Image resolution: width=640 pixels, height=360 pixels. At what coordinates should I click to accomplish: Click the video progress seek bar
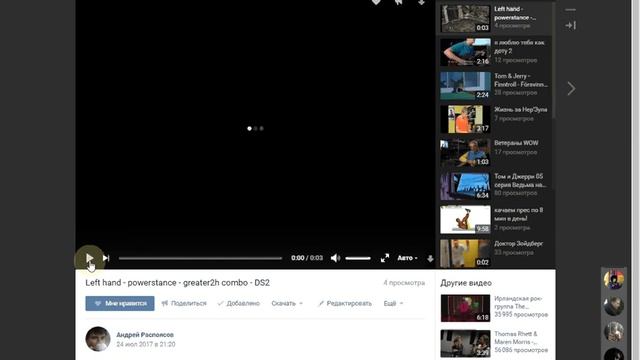[x=200, y=258]
